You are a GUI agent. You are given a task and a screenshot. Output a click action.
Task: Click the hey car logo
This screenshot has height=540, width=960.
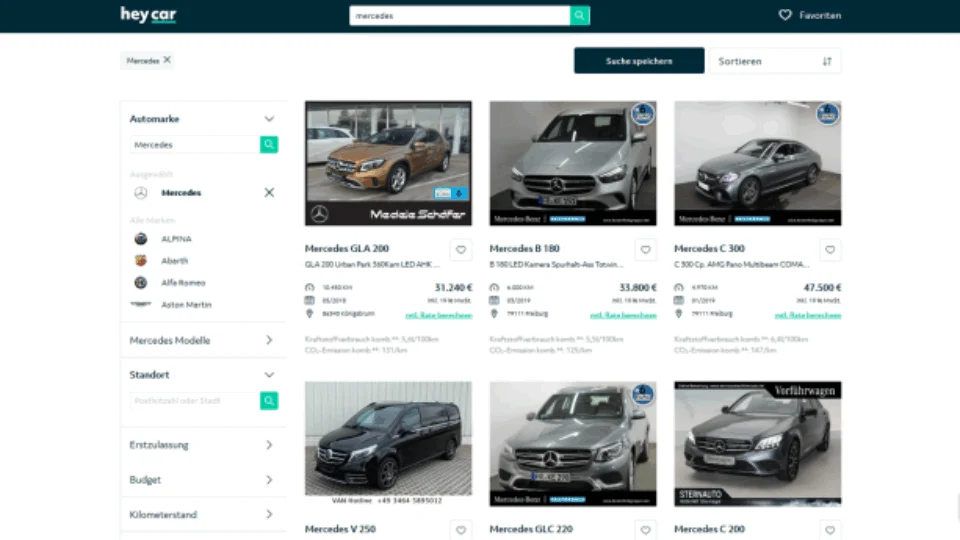pyautogui.click(x=148, y=15)
